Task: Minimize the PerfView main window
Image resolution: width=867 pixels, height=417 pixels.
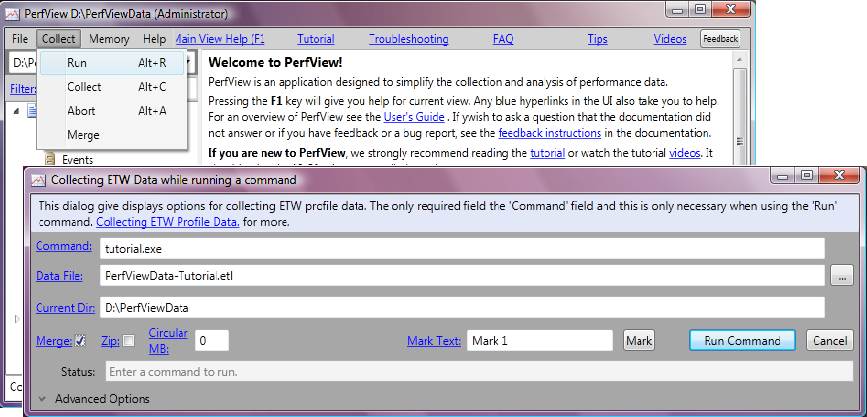Action: click(678, 9)
